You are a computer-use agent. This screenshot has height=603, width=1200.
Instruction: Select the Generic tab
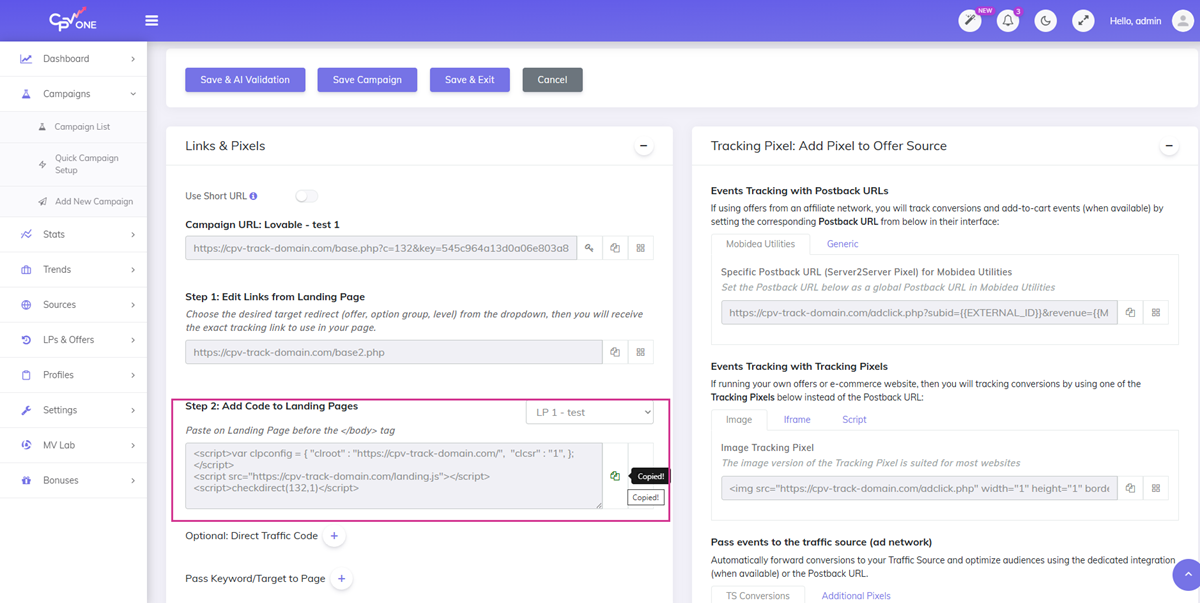[843, 243]
